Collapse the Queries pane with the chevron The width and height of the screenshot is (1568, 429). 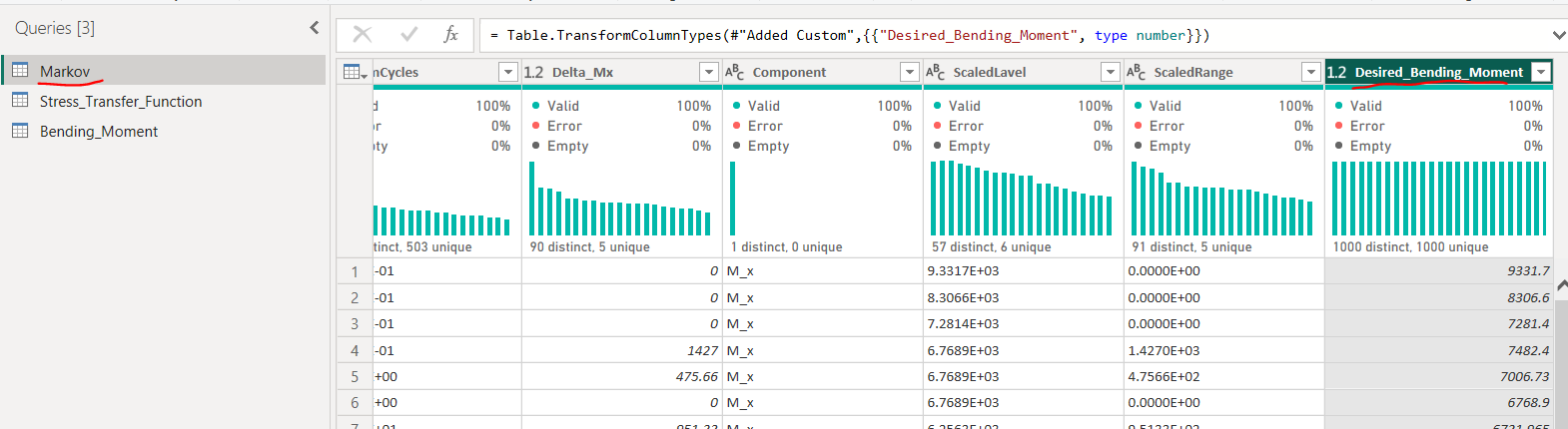point(315,28)
